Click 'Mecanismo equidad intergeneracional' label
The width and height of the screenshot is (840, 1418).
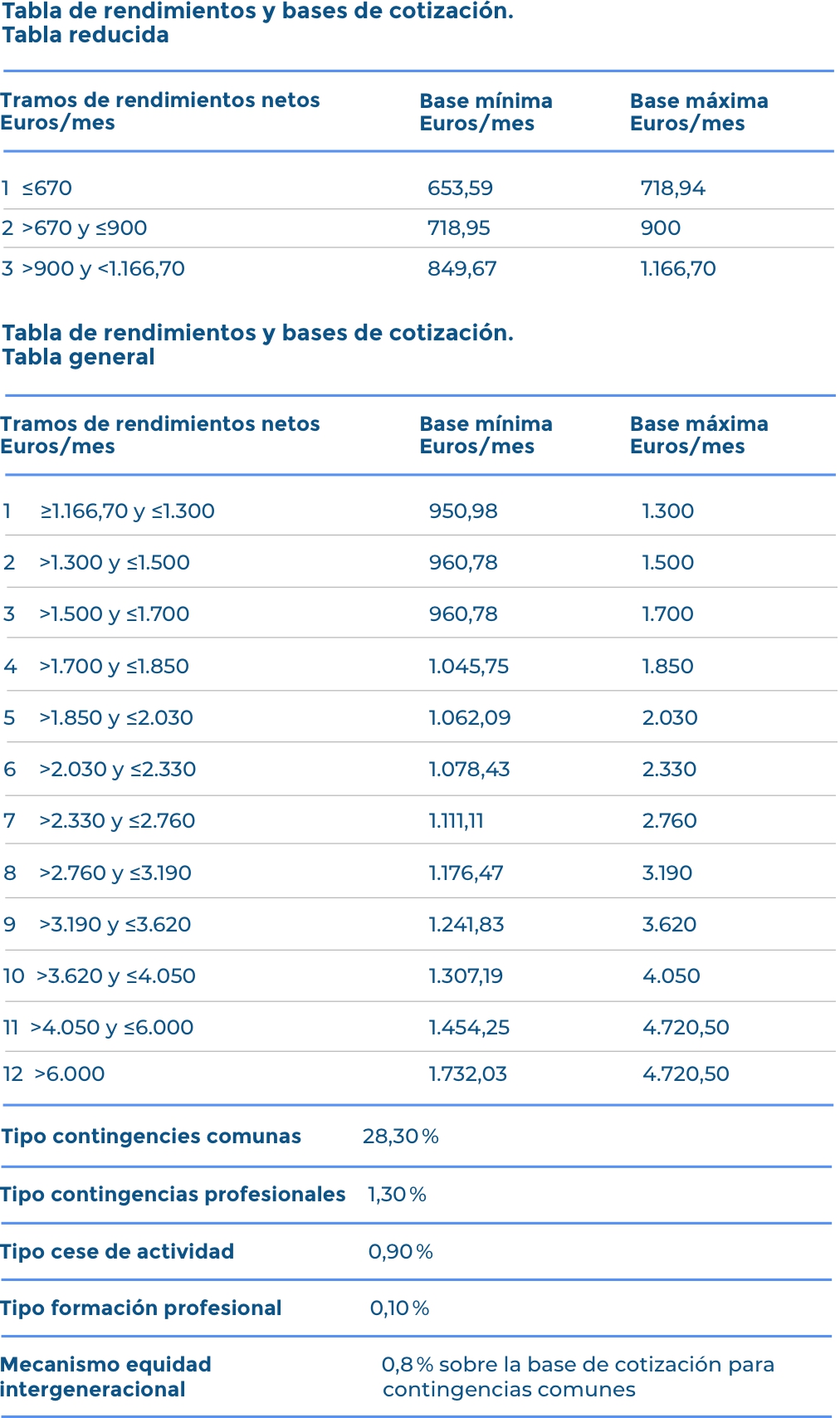point(105,1376)
